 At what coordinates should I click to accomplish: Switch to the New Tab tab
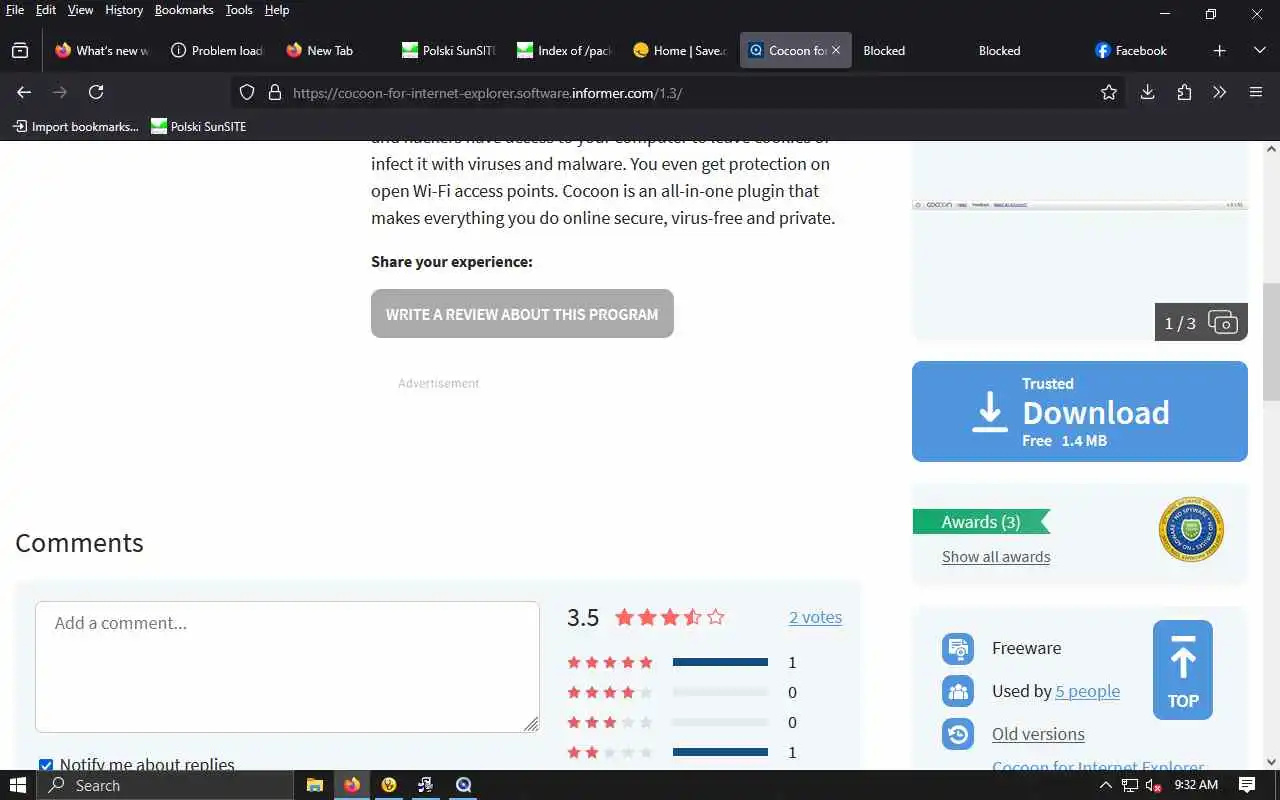pos(332,50)
